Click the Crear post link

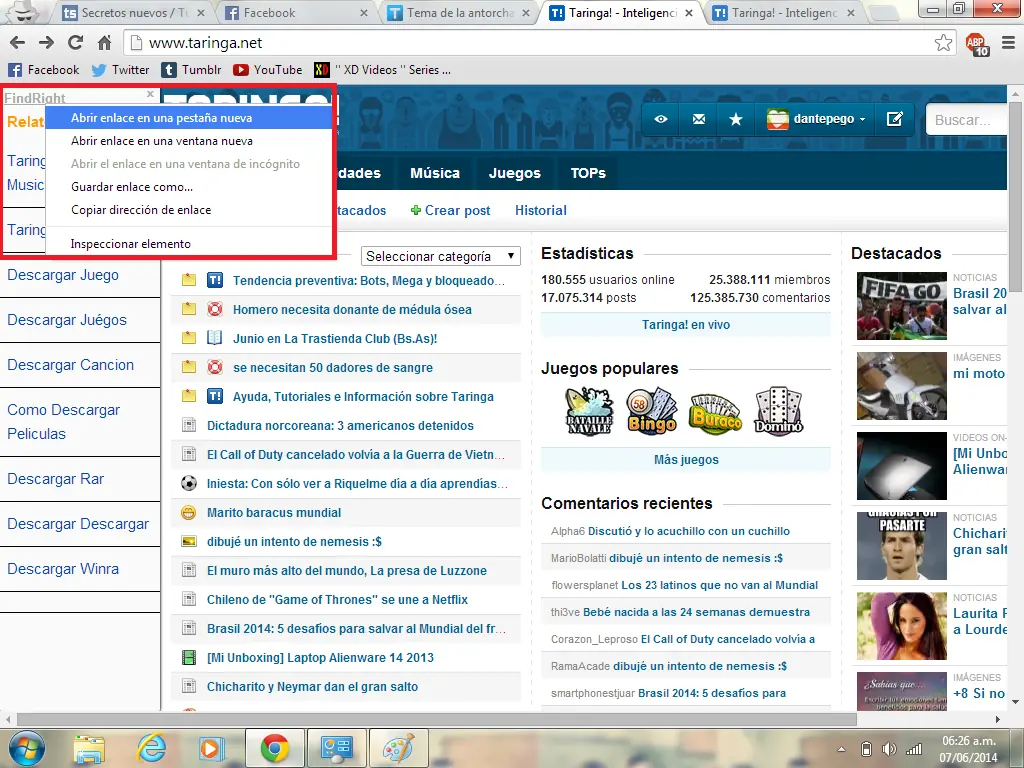450,210
